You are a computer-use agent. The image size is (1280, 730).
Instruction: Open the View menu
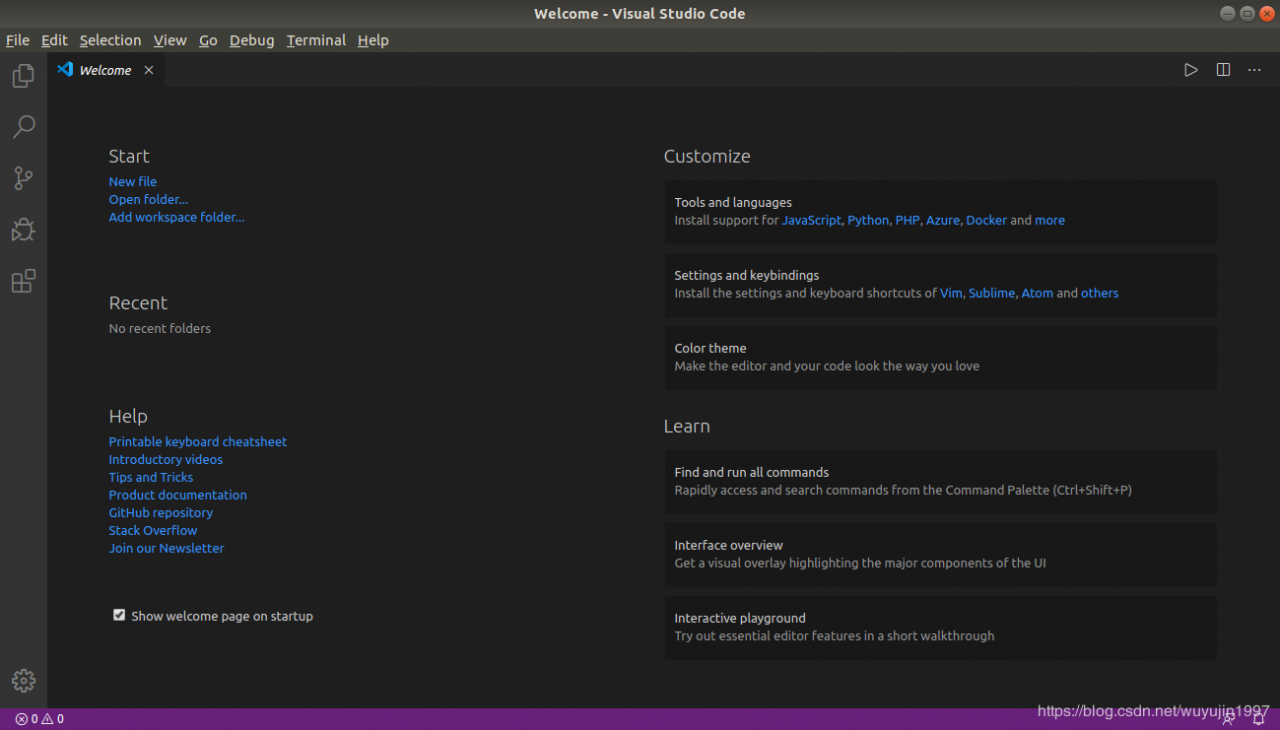coord(170,40)
